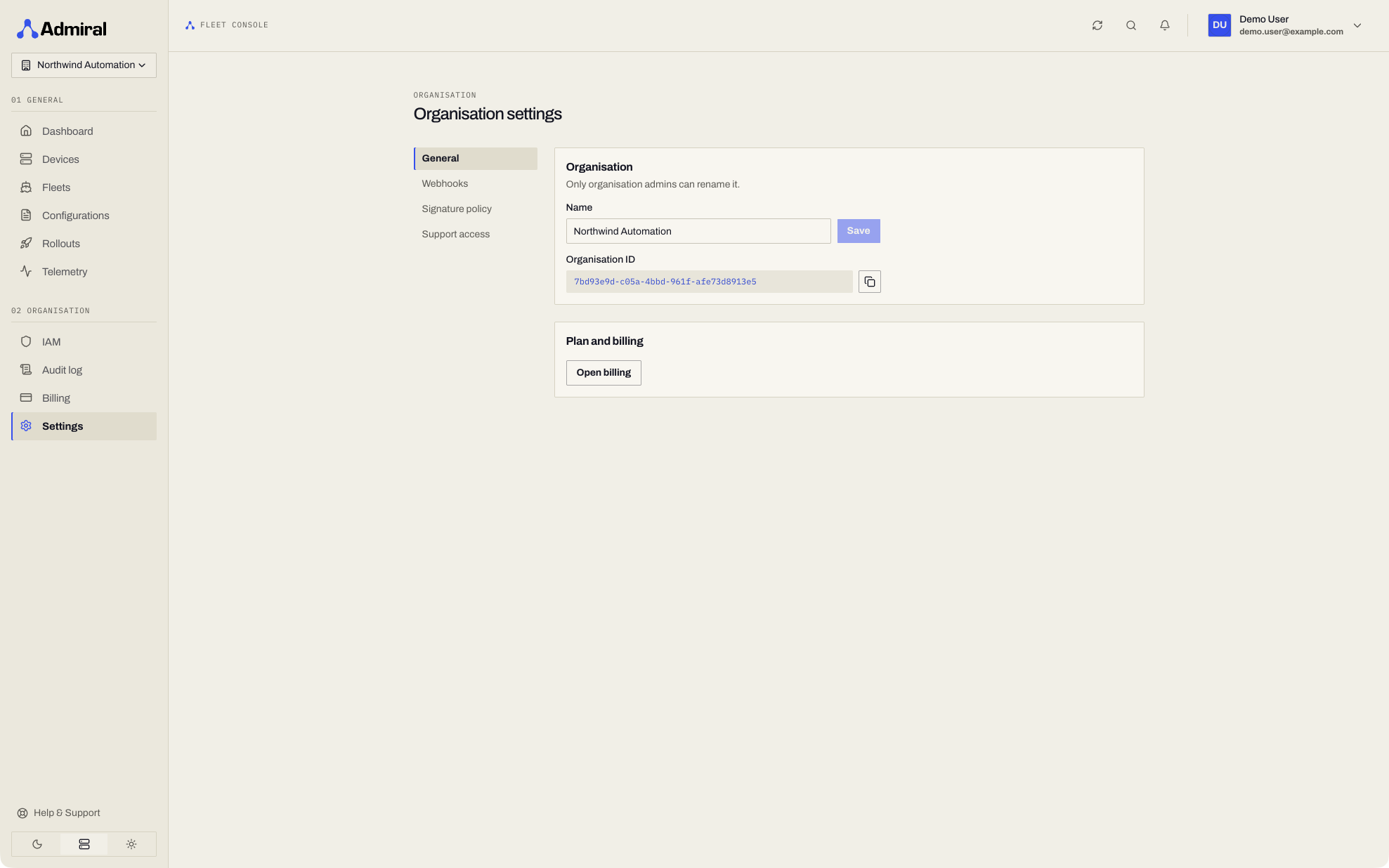Image resolution: width=1389 pixels, height=868 pixels.
Task: Save the organisation name
Action: (859, 231)
